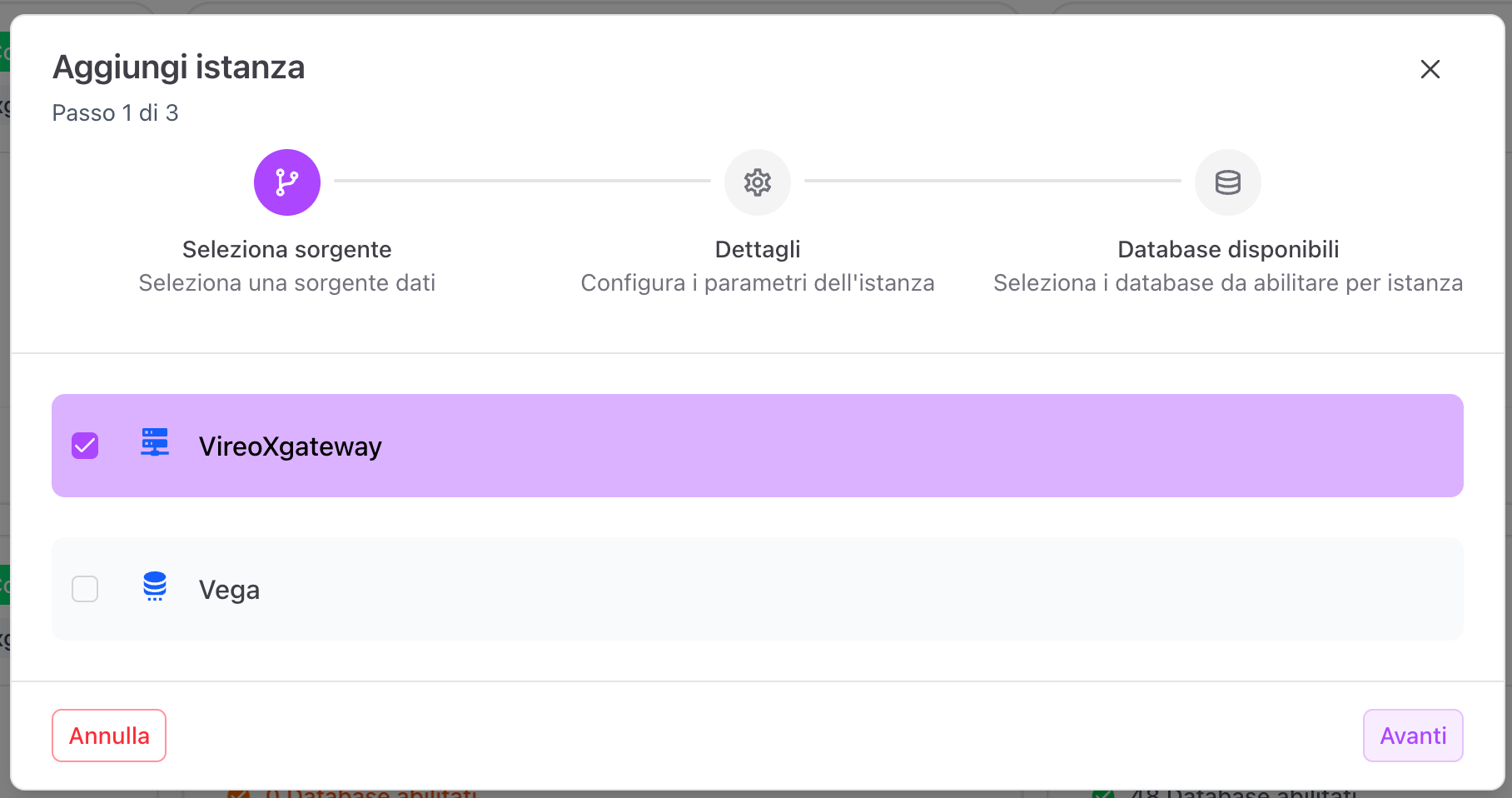The image size is (1512, 798).
Task: Uncheck the VireoXgateway checkbox
Action: pos(85,446)
